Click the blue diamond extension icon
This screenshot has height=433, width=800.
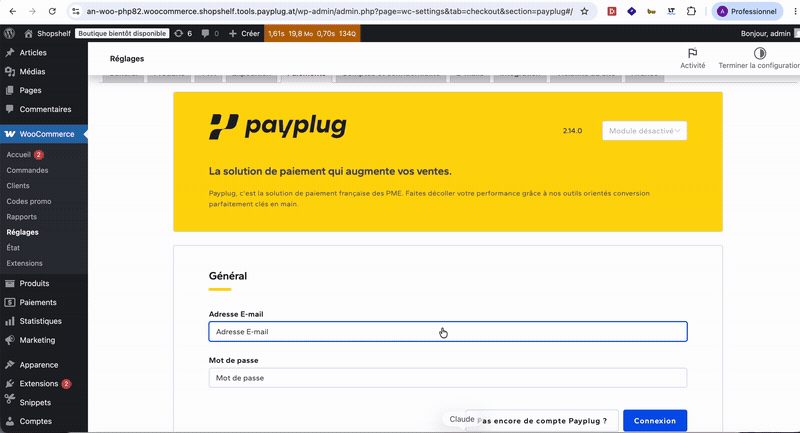[x=632, y=11]
